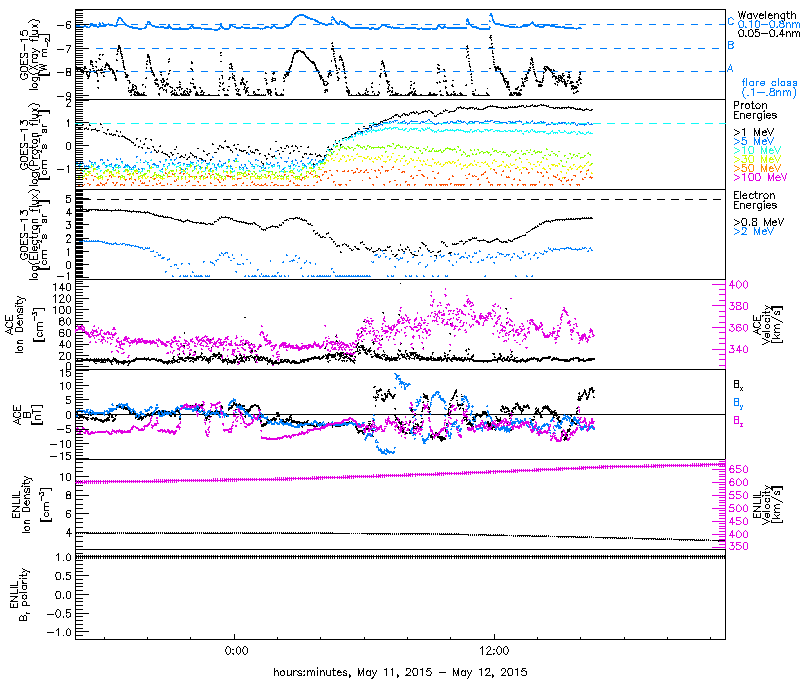Click the '>10 MeV' proton energy legend label
This screenshot has height=680, width=800.
tap(757, 150)
